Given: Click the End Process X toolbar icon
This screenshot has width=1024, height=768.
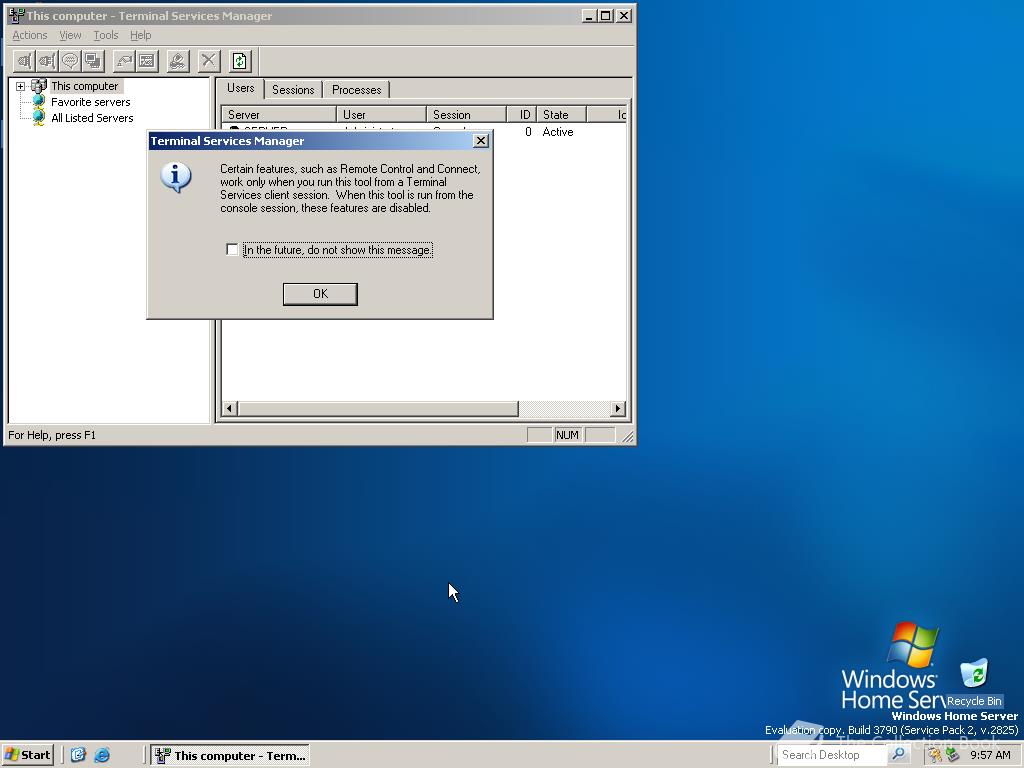Looking at the screenshot, I should pyautogui.click(x=208, y=61).
